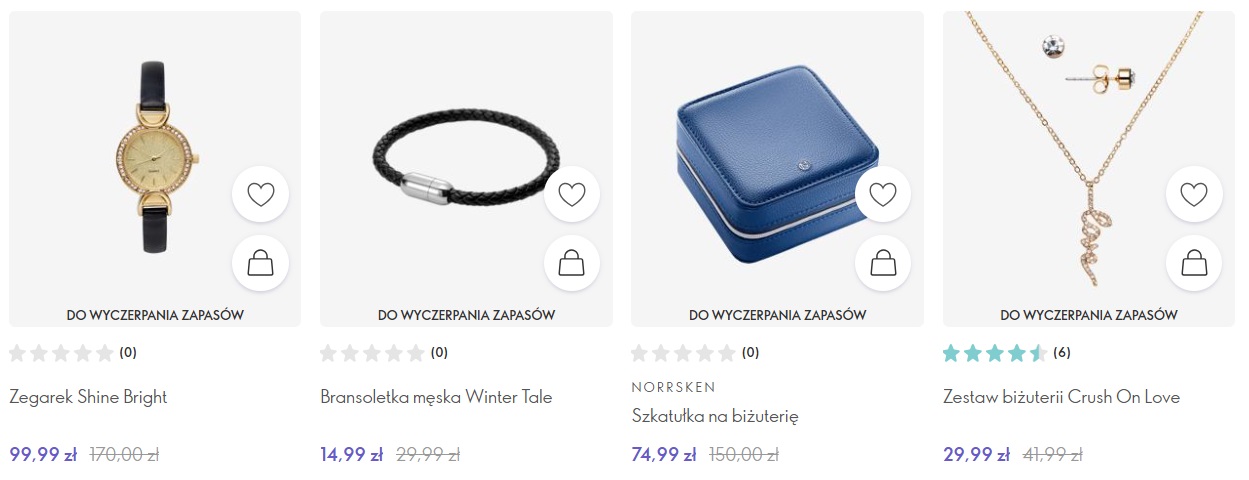The width and height of the screenshot is (1249, 480).
Task: Save Szkatułka na biżuterię with heart icon
Action: pyautogui.click(x=883, y=194)
